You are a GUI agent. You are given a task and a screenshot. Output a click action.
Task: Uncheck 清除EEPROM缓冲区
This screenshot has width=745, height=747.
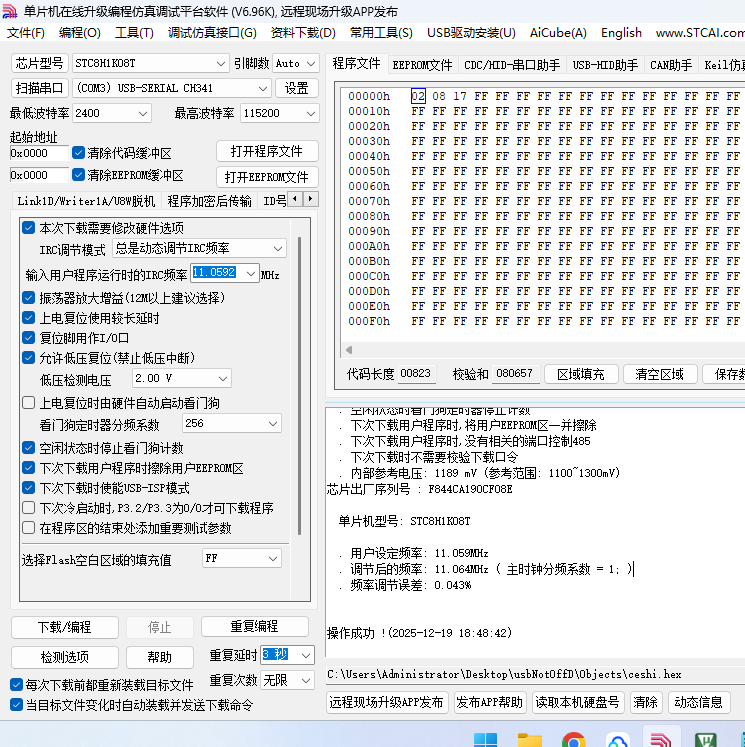click(78, 175)
